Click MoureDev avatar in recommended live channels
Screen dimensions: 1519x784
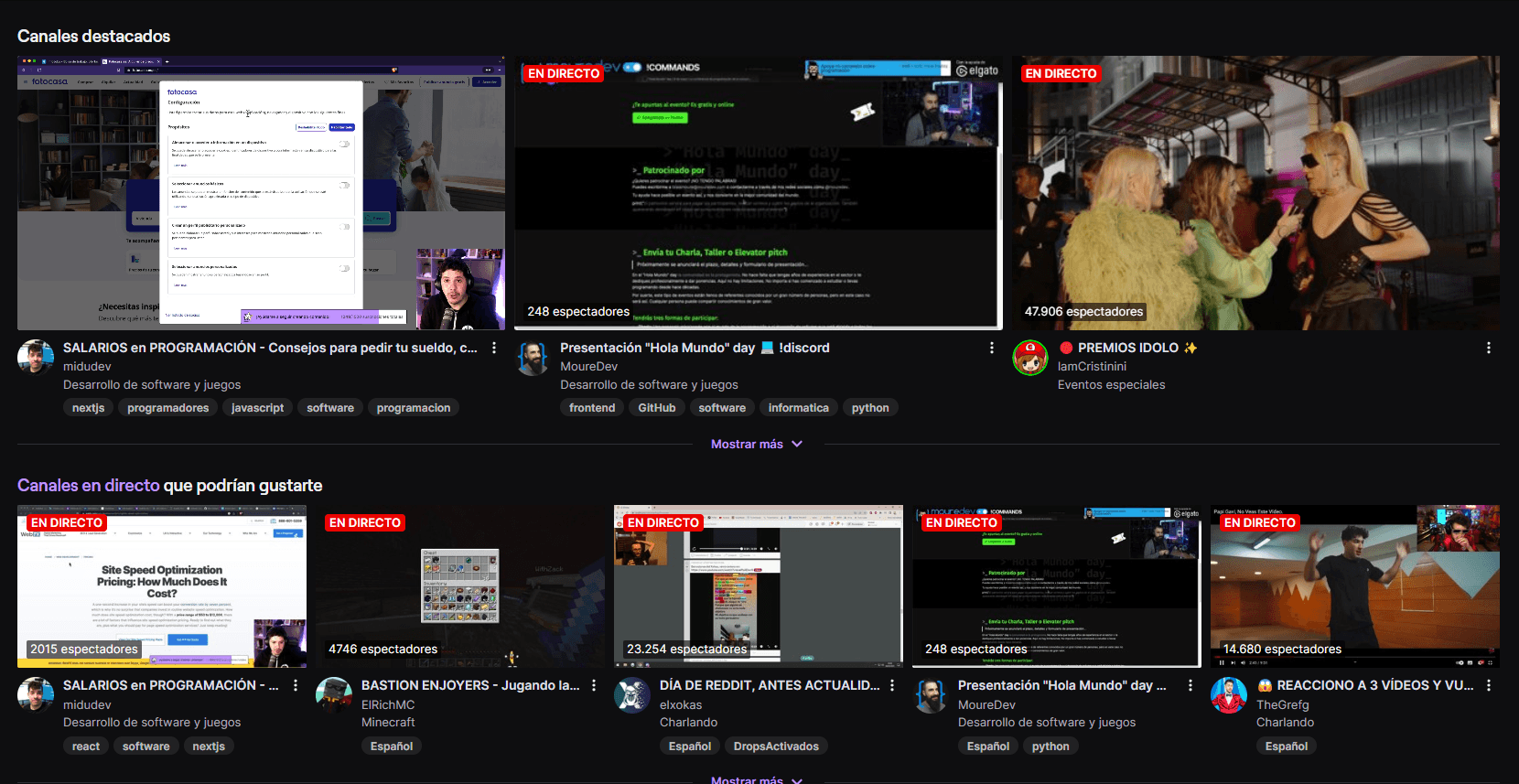931,695
